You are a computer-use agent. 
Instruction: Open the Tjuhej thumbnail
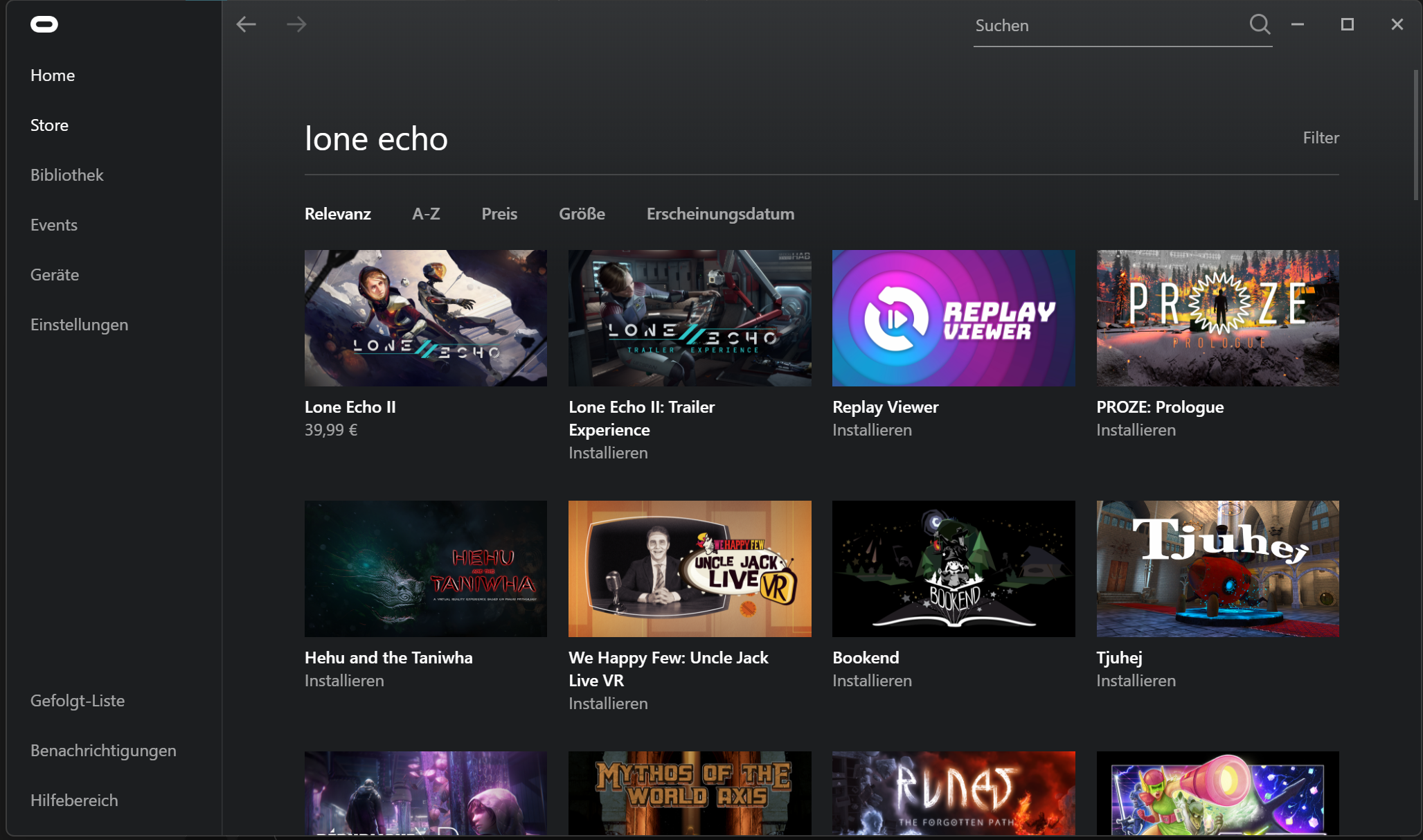click(1217, 569)
